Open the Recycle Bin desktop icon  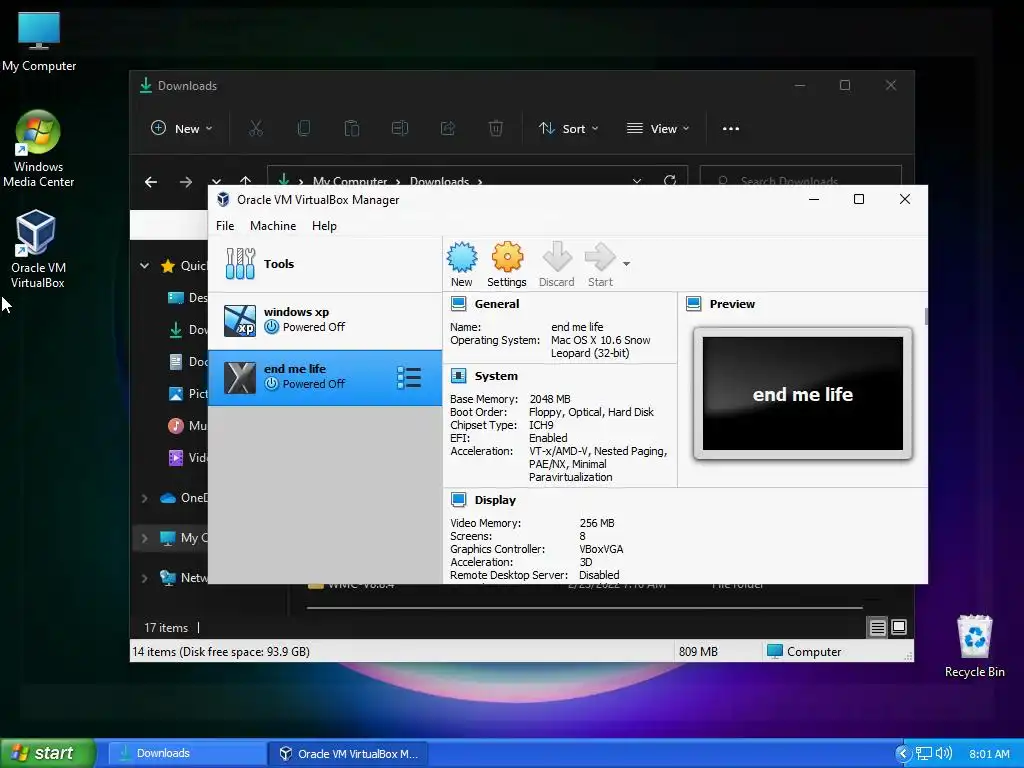974,647
